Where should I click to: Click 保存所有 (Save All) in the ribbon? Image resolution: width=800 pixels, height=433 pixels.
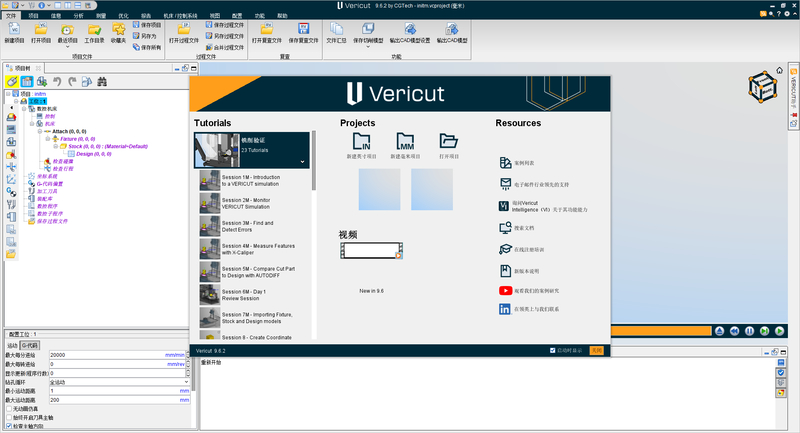tap(147, 47)
